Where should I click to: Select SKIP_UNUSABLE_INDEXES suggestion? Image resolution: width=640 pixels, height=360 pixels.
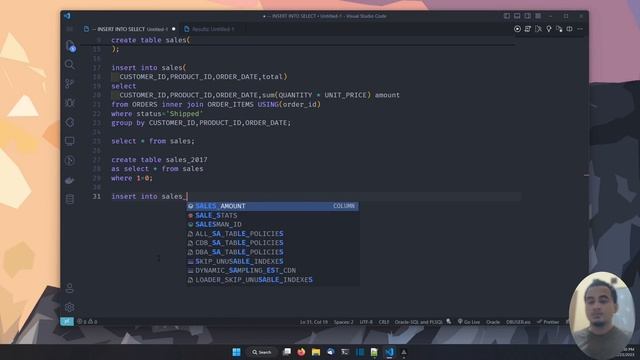pos(273,261)
